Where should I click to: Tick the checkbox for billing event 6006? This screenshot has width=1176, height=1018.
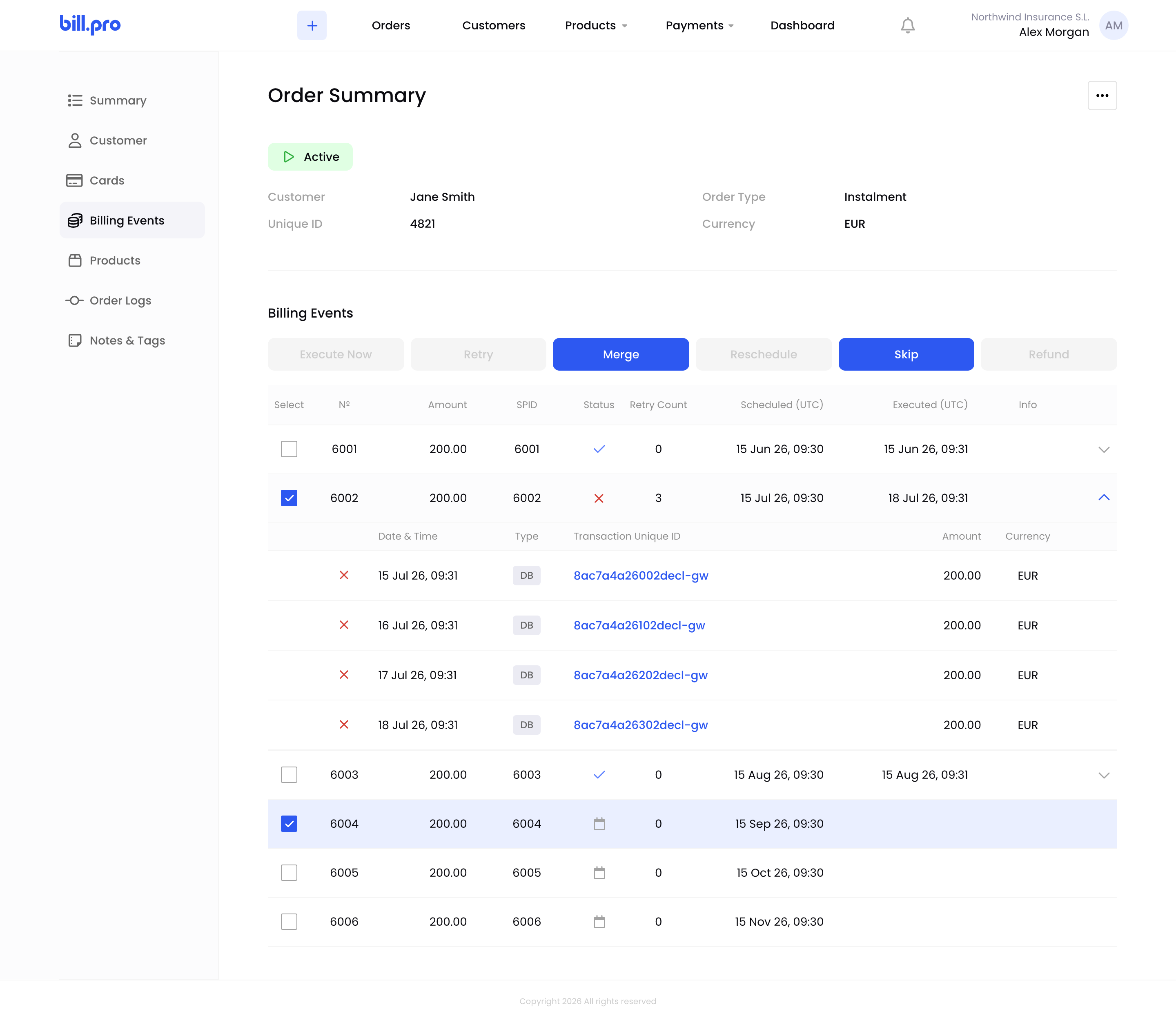[x=289, y=921]
